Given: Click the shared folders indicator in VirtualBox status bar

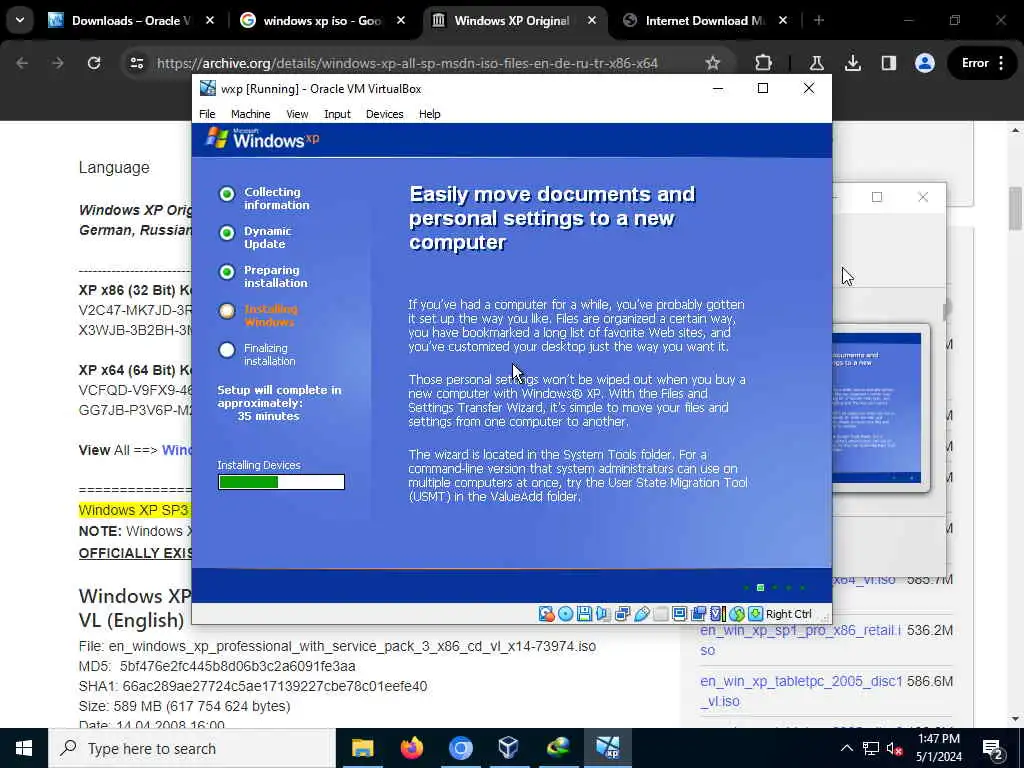Looking at the screenshot, I should (x=661, y=614).
